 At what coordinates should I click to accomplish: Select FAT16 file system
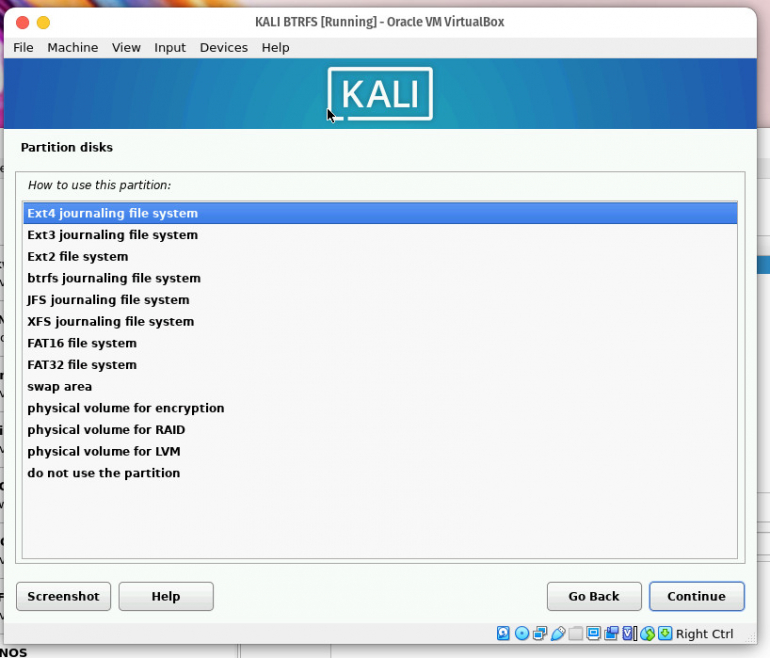[380, 343]
